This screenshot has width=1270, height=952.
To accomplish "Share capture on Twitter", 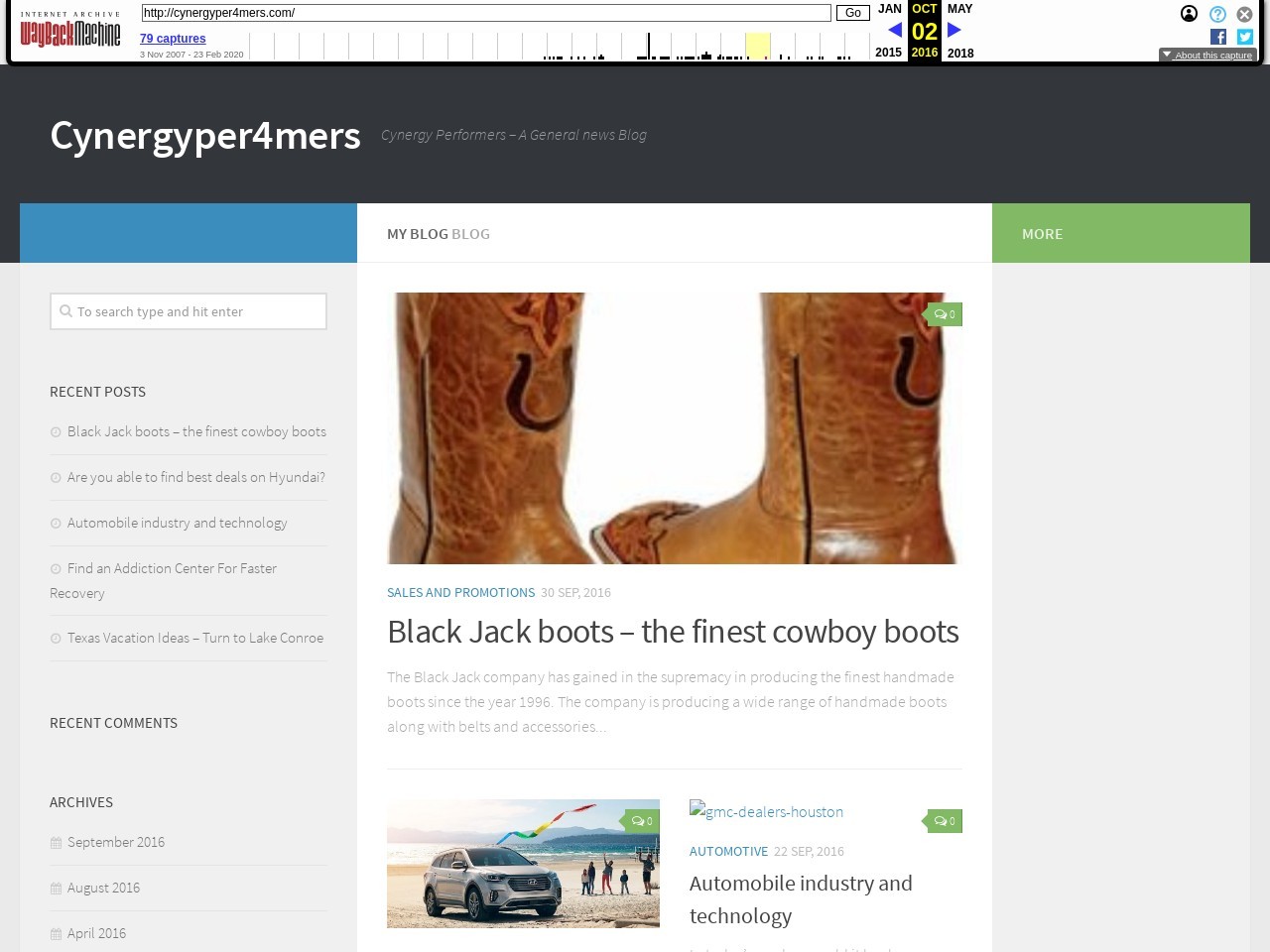I will [1245, 37].
